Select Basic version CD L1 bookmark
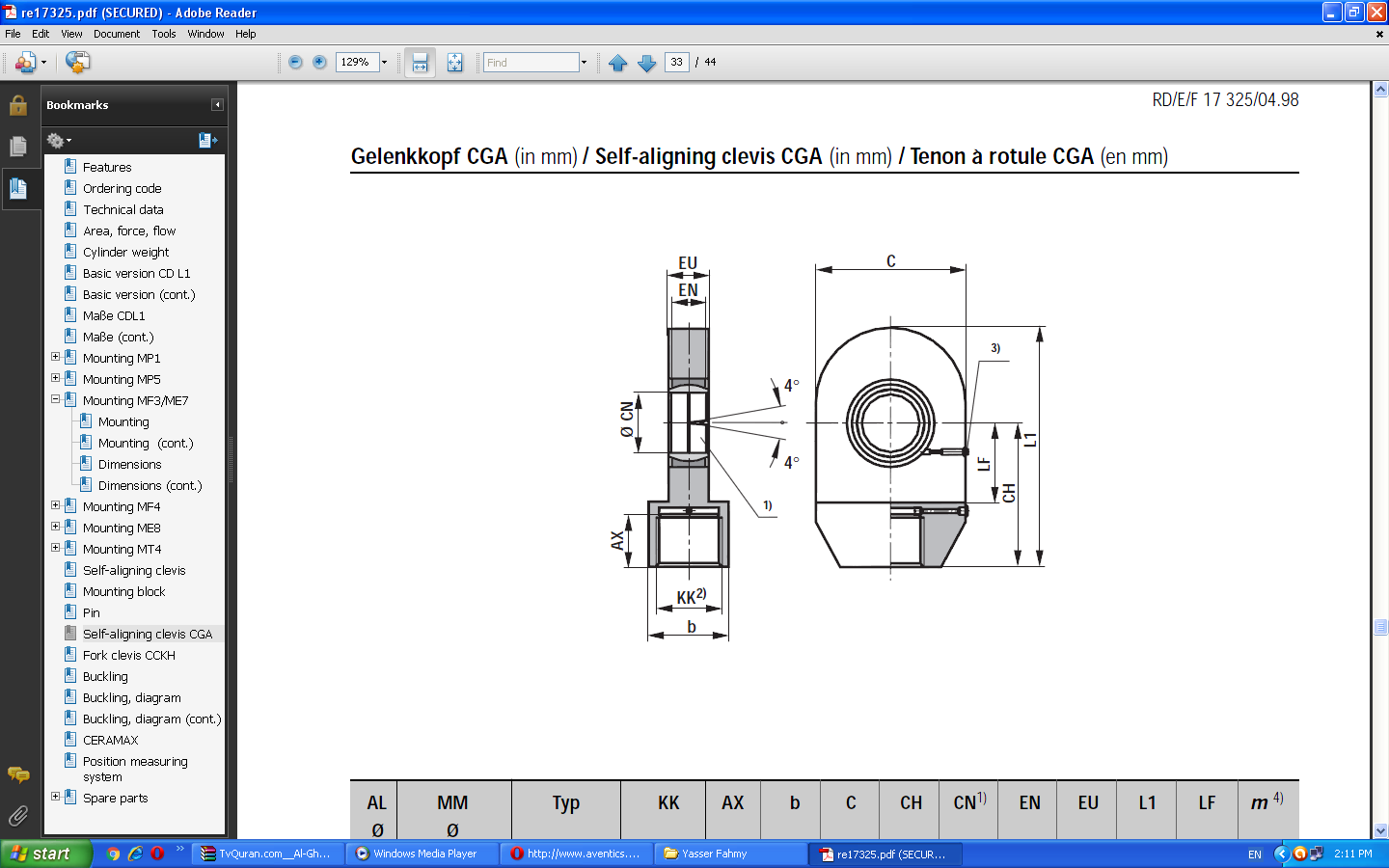The width and height of the screenshot is (1389, 868). (x=137, y=274)
